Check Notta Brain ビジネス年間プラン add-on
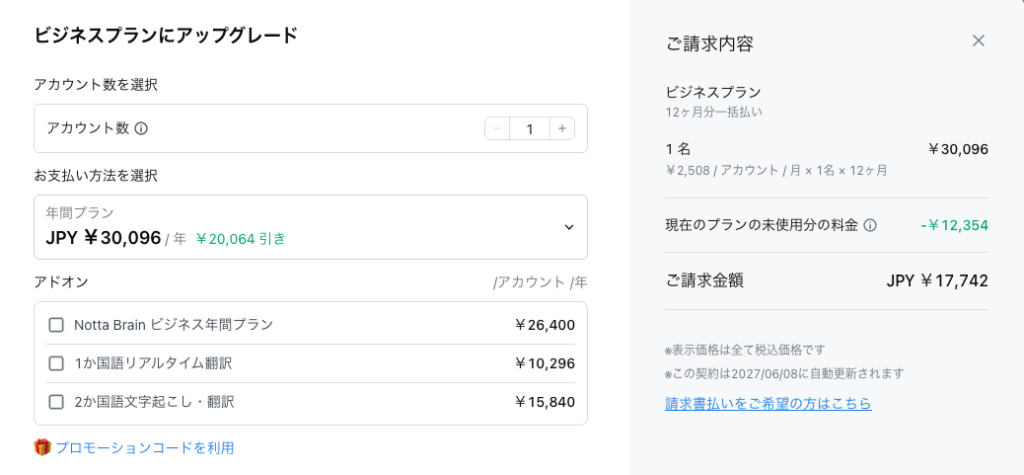The width and height of the screenshot is (1024, 475). click(x=56, y=325)
